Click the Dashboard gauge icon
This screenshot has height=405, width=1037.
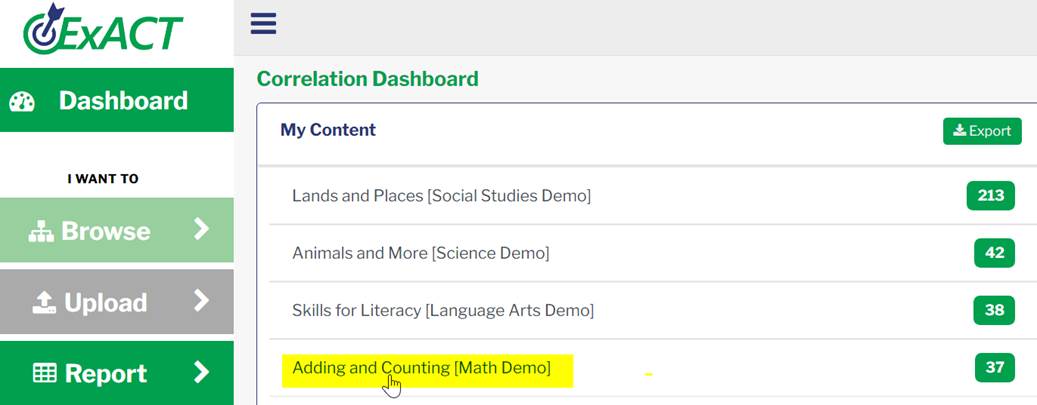pyautogui.click(x=22, y=101)
